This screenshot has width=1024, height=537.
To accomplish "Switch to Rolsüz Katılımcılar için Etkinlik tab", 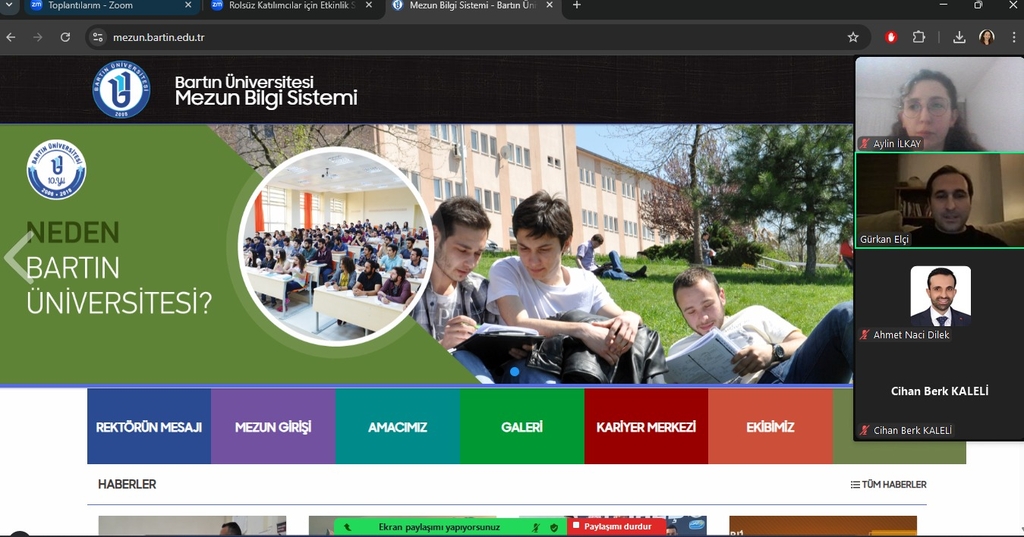I will click(x=291, y=5).
